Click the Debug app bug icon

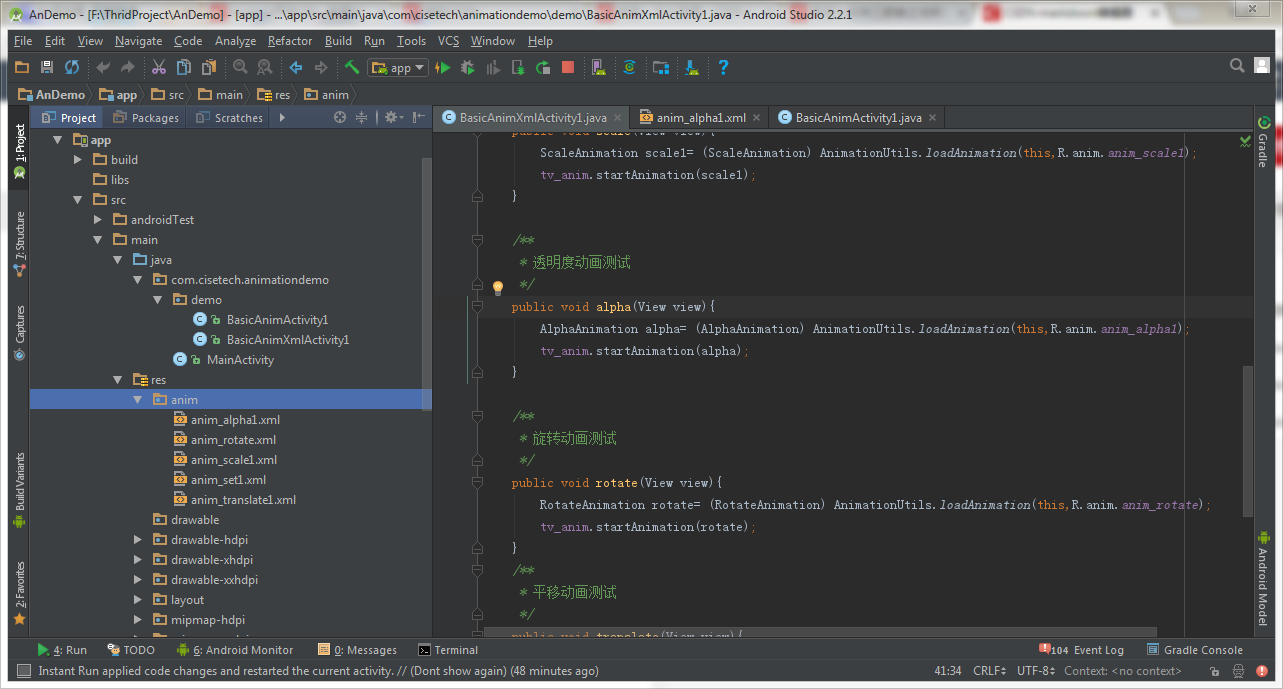[468, 67]
